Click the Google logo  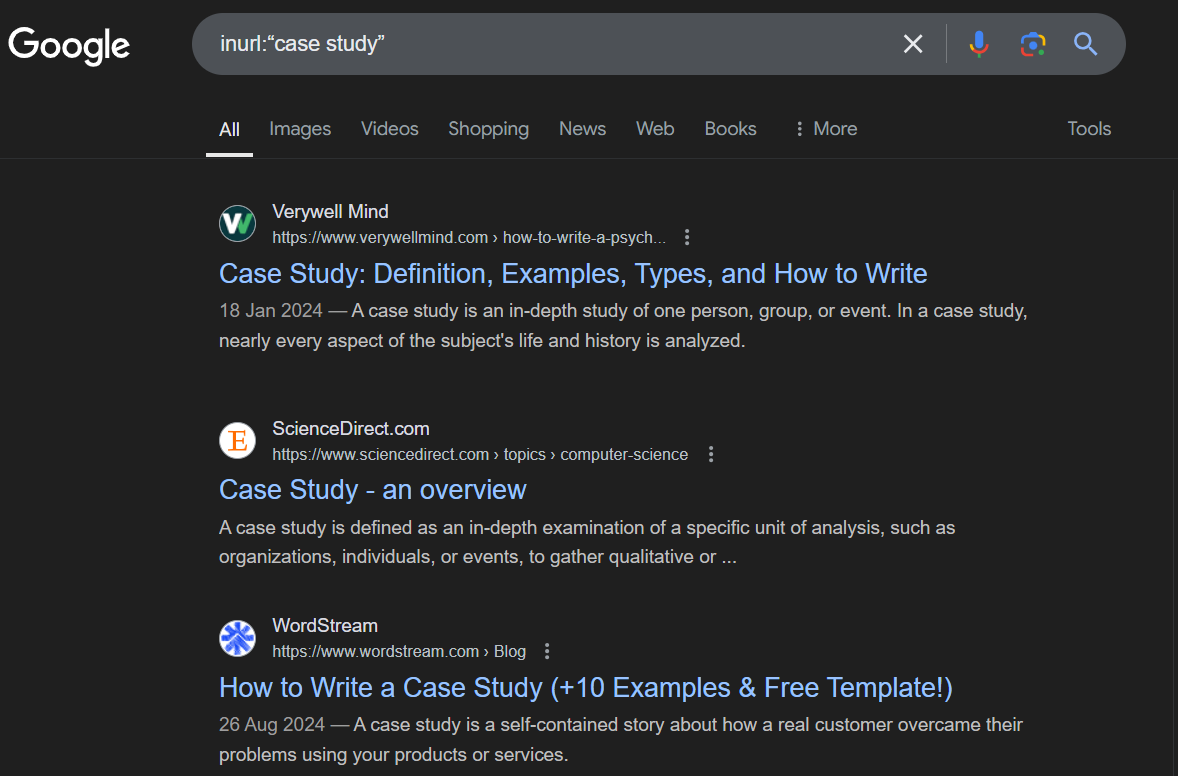[x=69, y=46]
